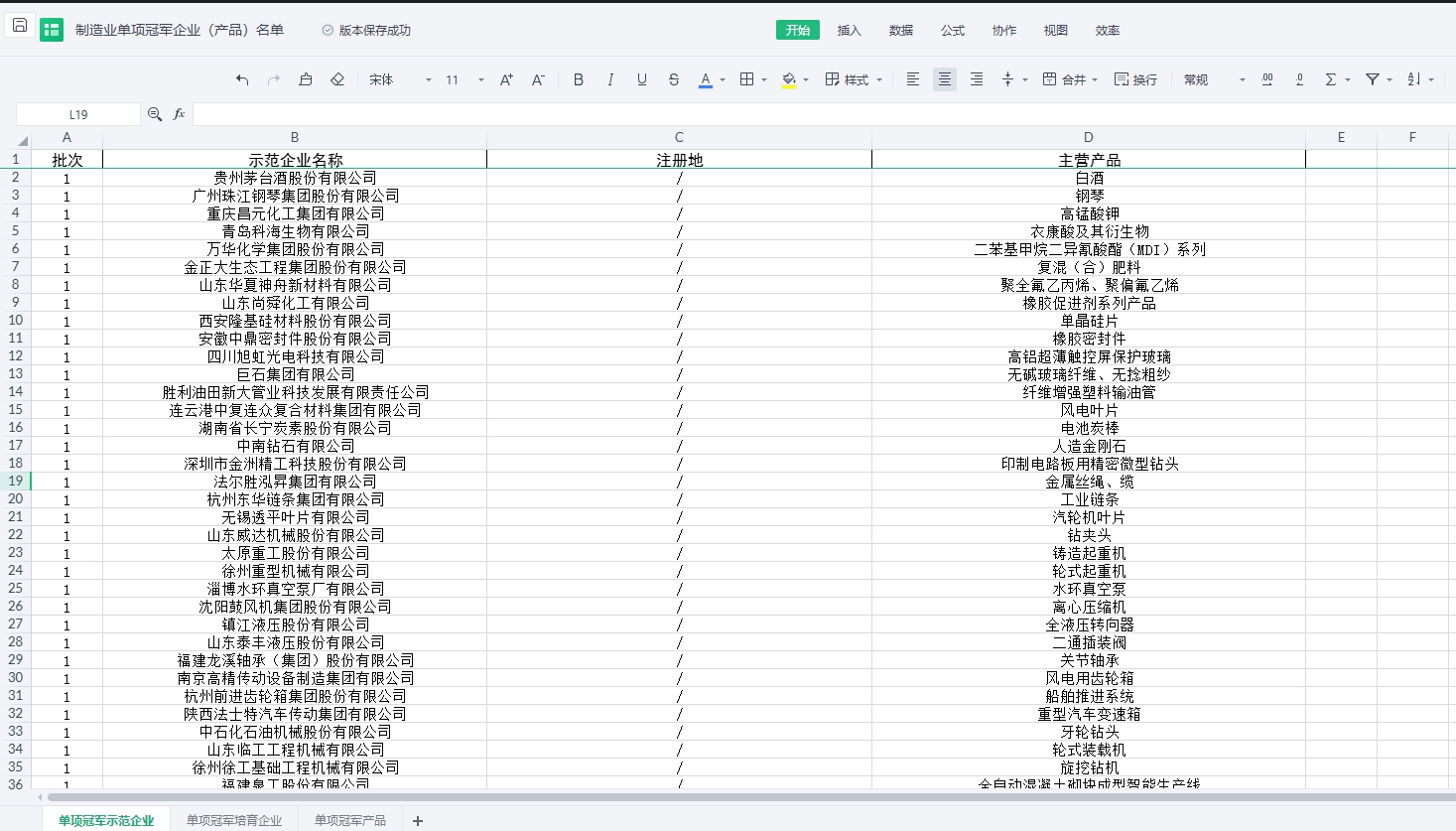Select row 19 header
This screenshot has width=1456, height=831.
tap(16, 481)
